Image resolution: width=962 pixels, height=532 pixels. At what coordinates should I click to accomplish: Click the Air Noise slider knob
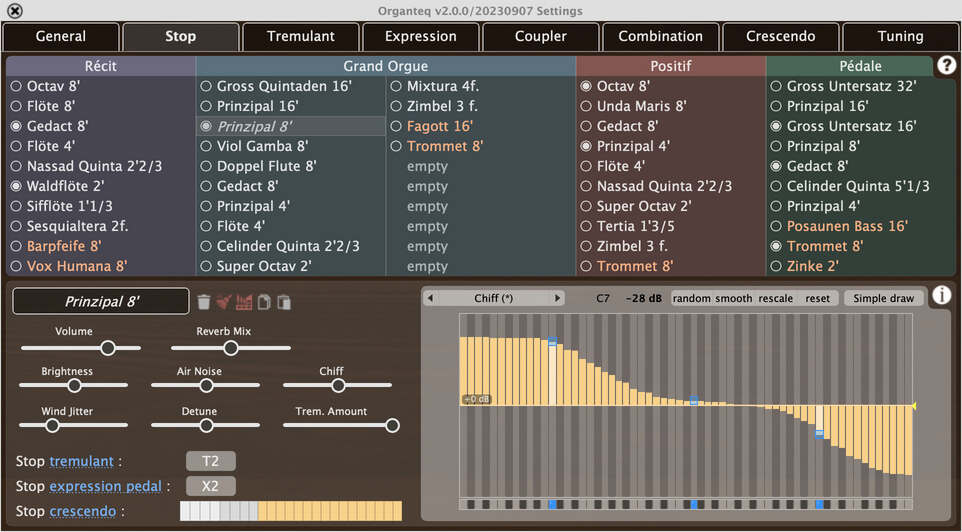tap(206, 385)
